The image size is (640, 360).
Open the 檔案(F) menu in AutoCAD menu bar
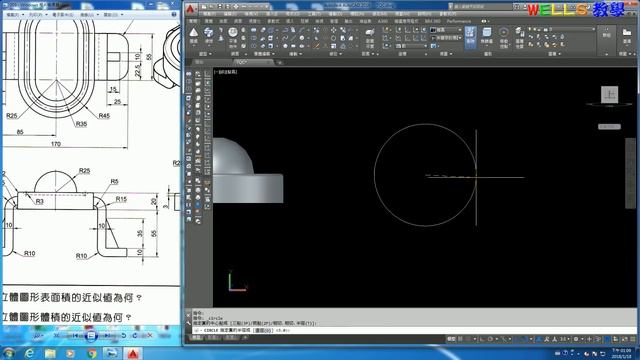[210, 14]
